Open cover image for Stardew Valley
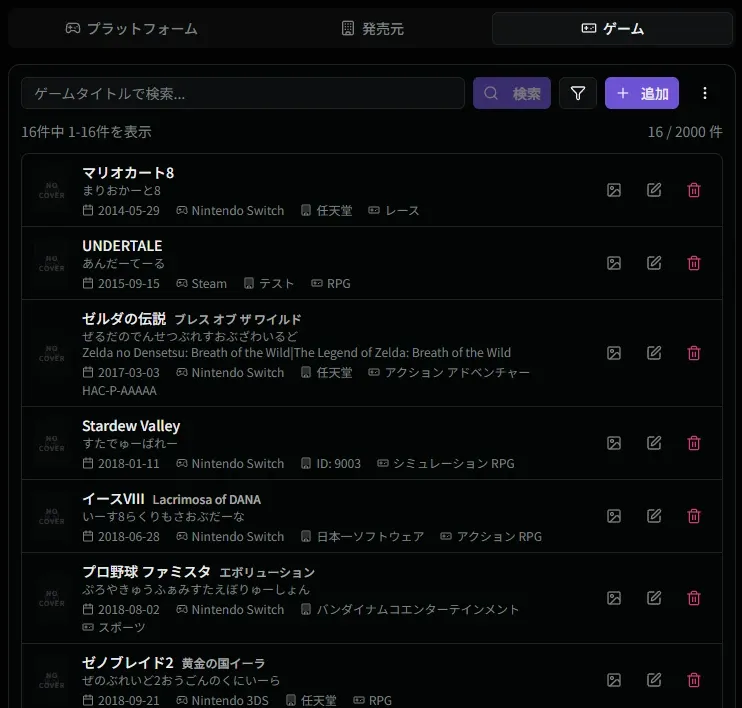The height and width of the screenshot is (708, 742). pos(614,443)
